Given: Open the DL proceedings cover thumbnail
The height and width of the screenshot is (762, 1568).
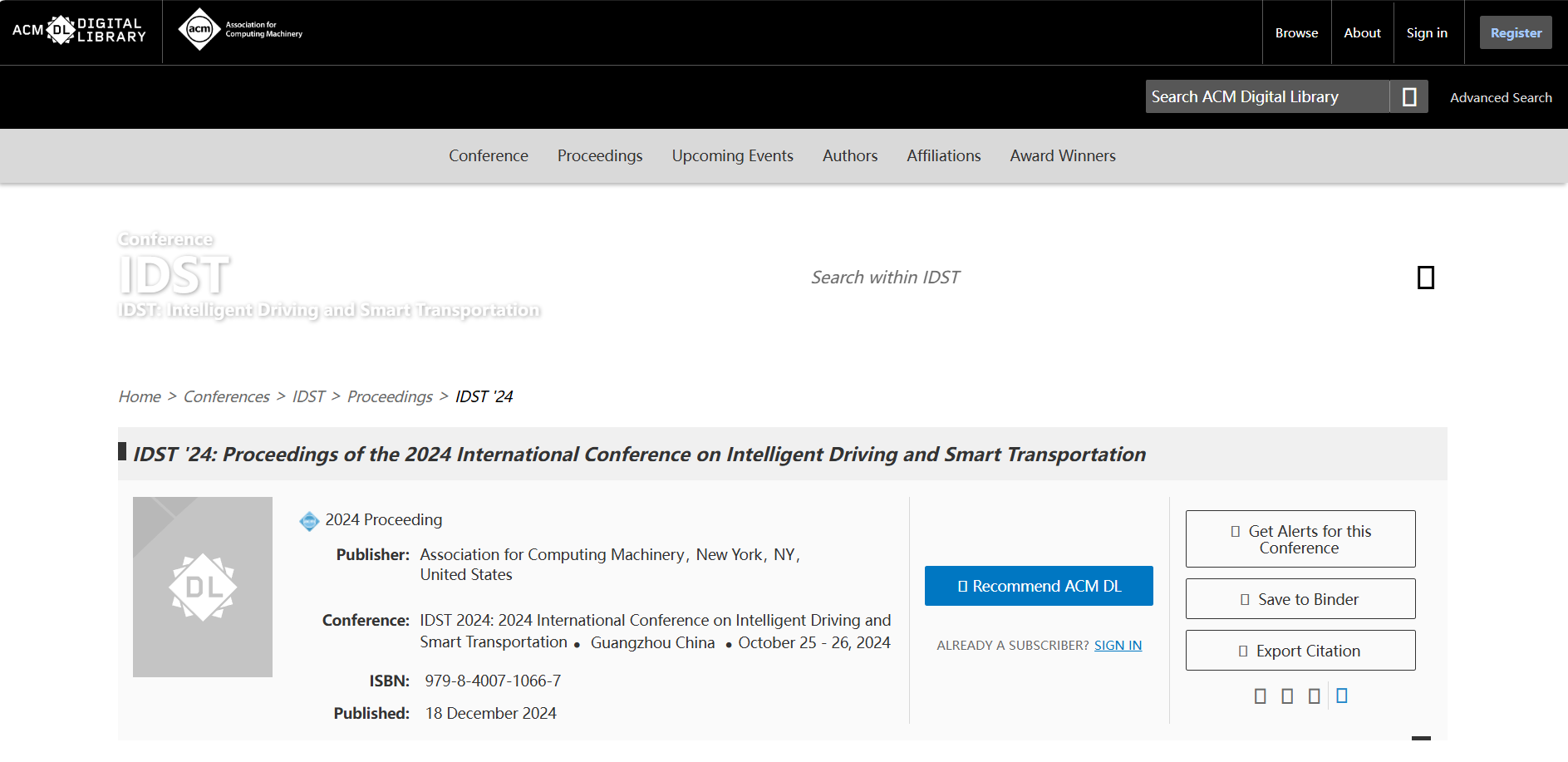Looking at the screenshot, I should tap(203, 587).
